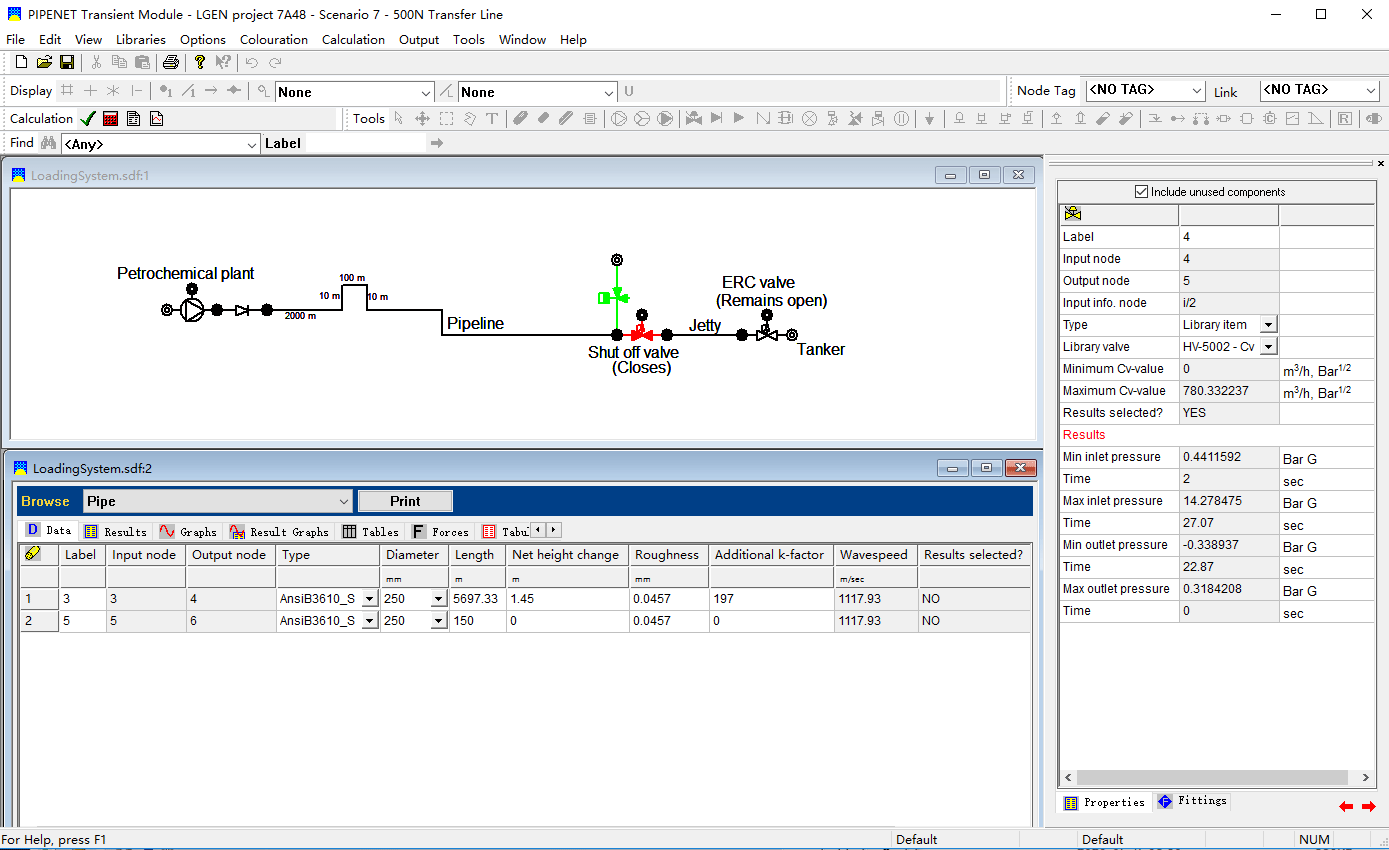Viewport: 1389px width, 850px height.
Task: Open the output report document icon
Action: (133, 118)
